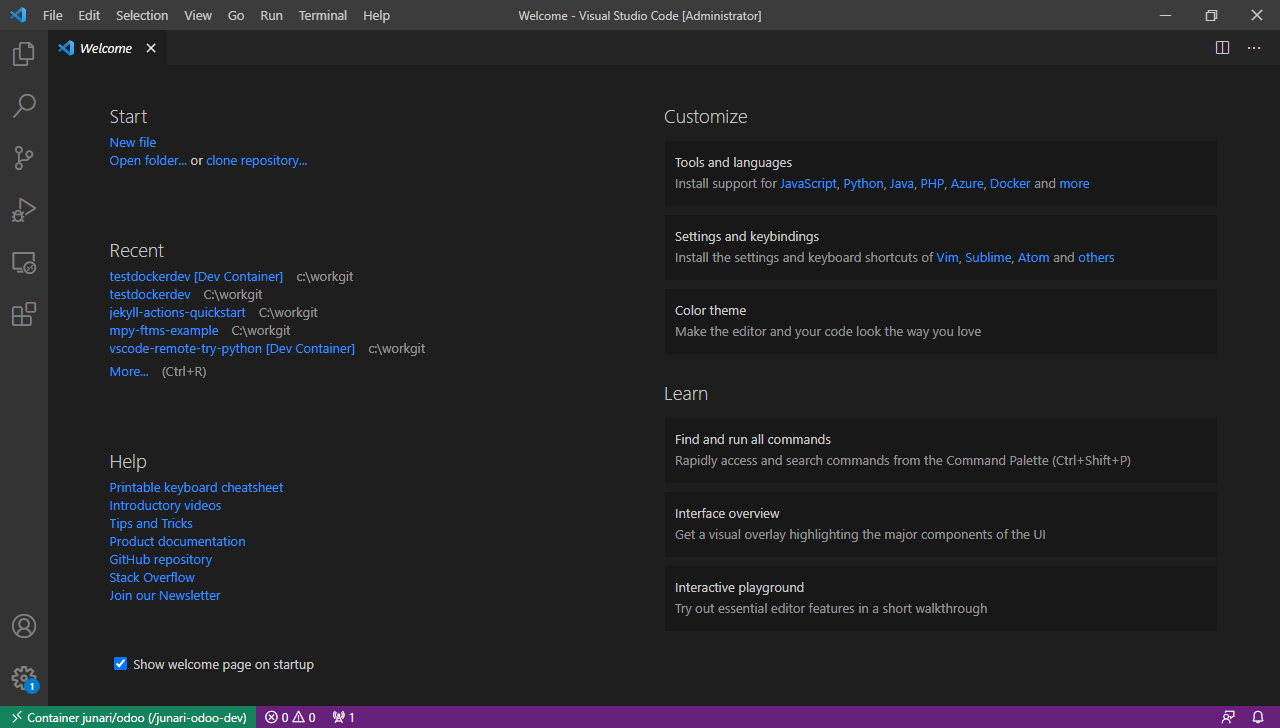
Task: Click the clone repository... link
Action: pos(257,160)
